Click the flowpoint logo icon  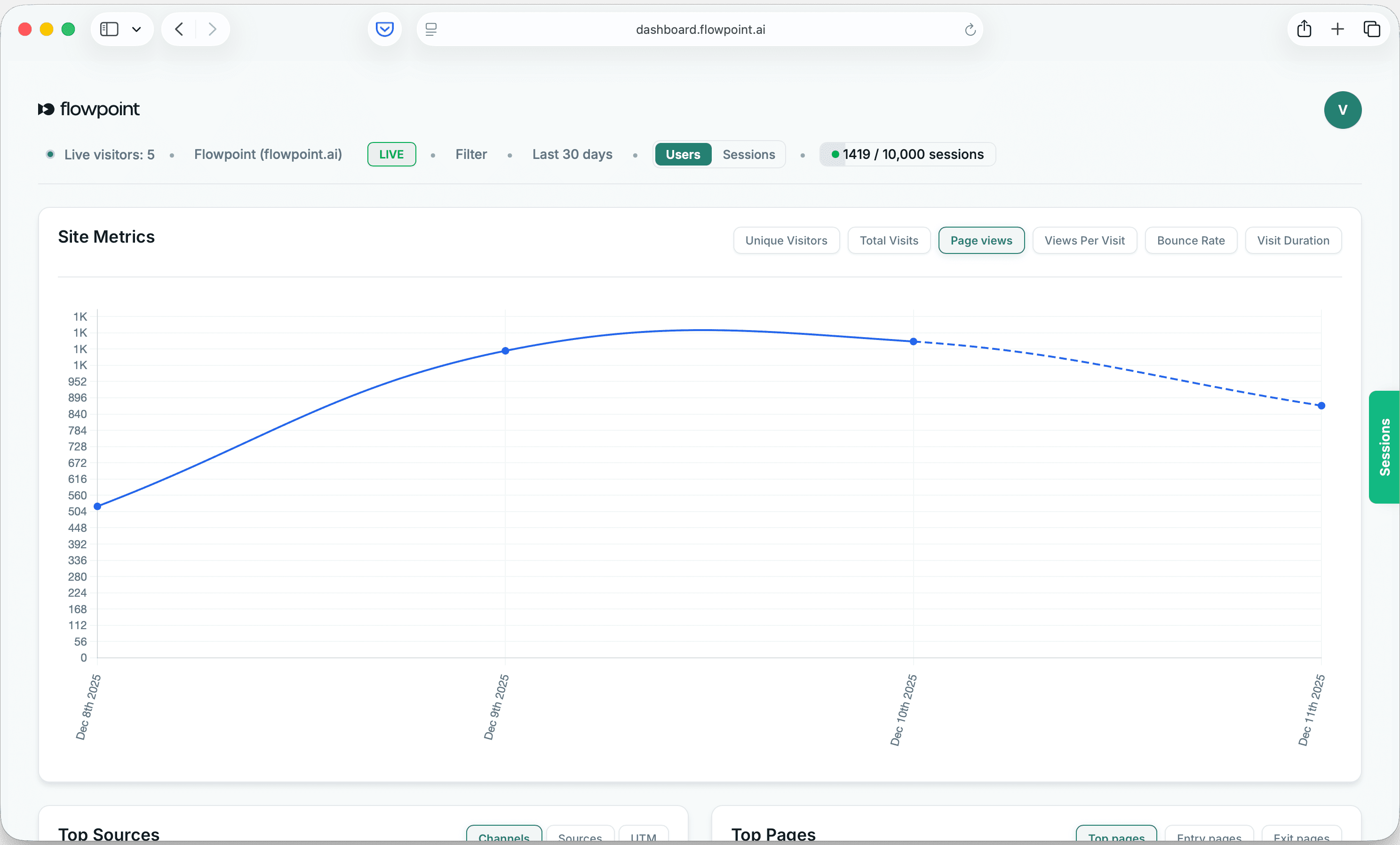pos(46,109)
